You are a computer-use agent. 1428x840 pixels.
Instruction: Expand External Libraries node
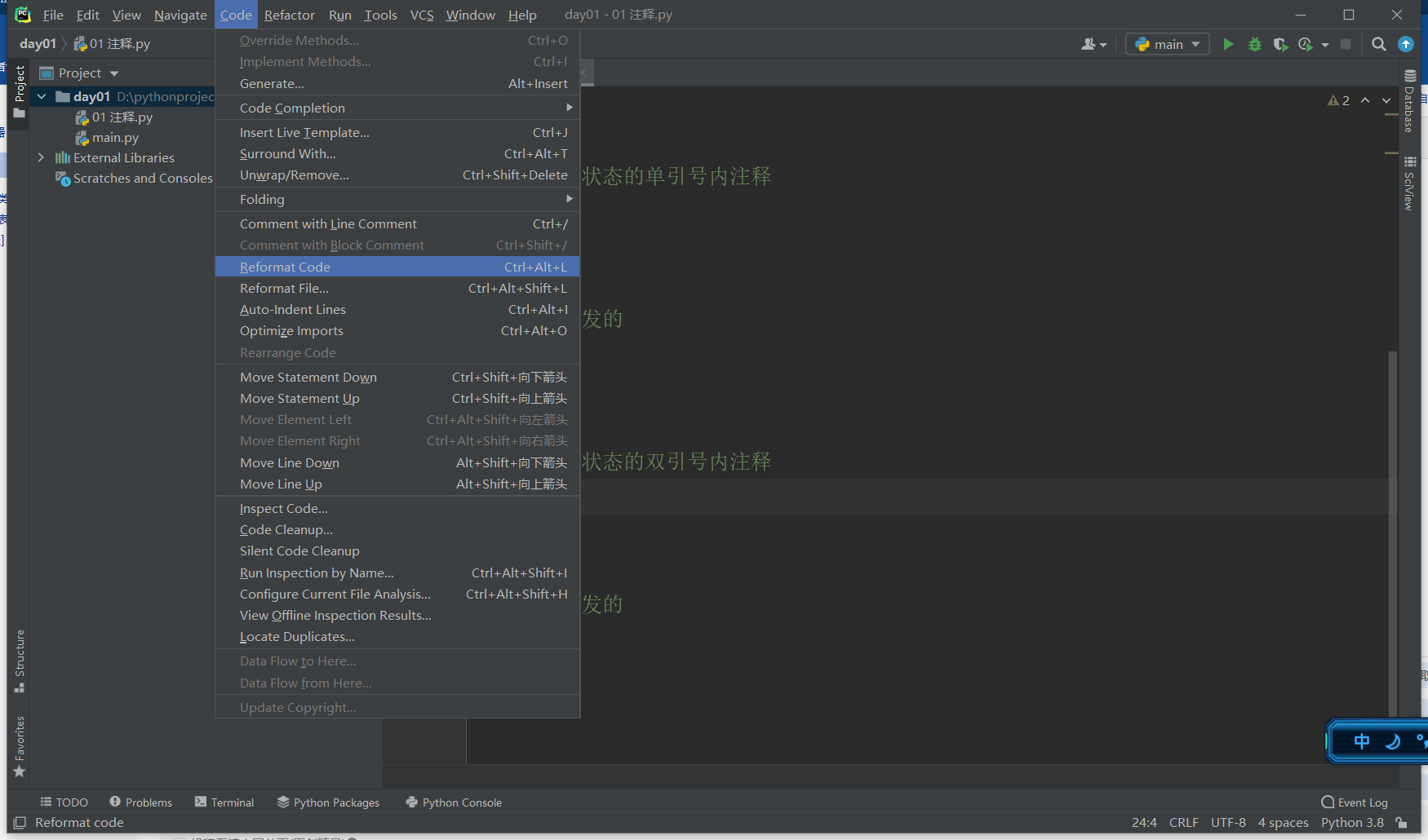(41, 157)
